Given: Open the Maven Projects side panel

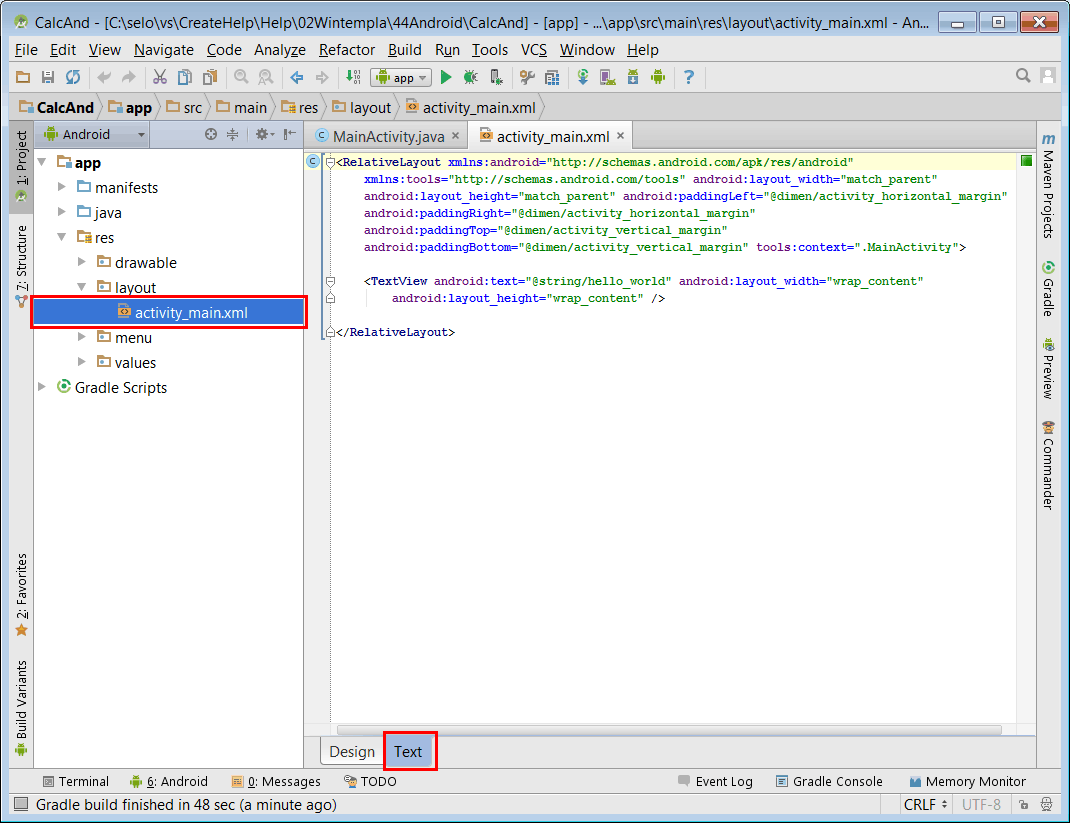Looking at the screenshot, I should (x=1048, y=186).
